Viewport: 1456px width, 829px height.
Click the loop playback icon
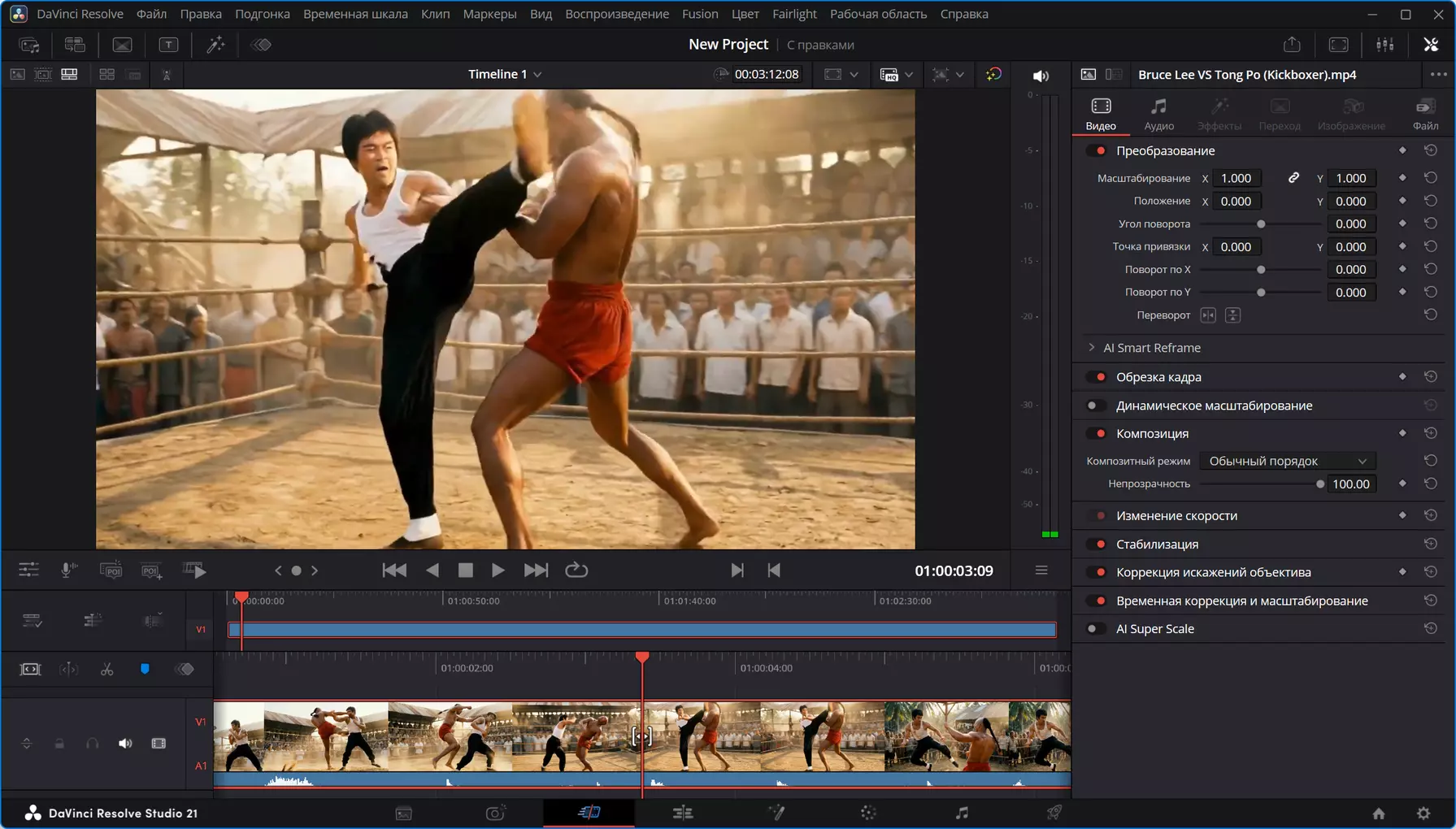point(576,571)
